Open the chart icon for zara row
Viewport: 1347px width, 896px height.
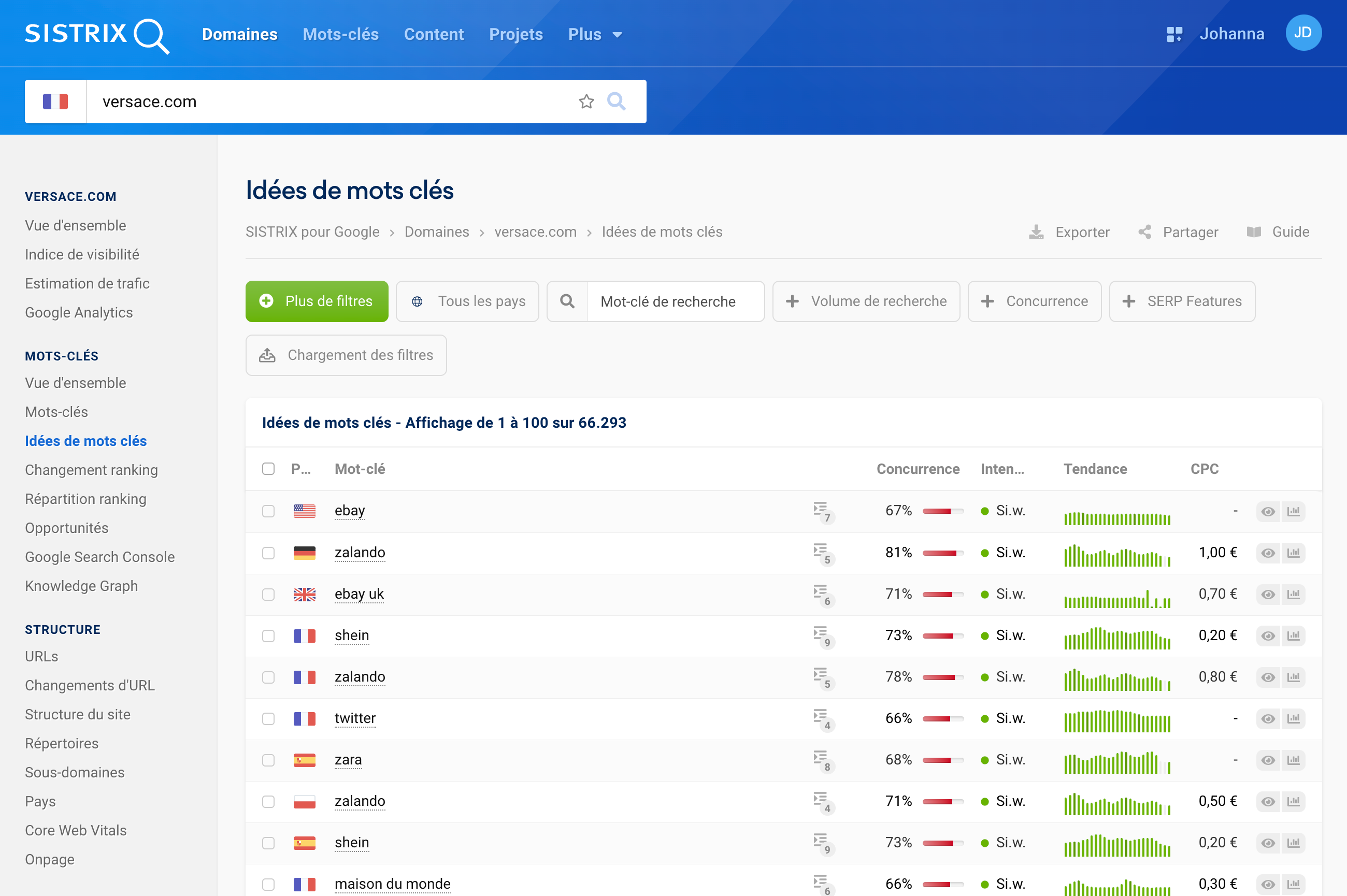click(x=1293, y=760)
